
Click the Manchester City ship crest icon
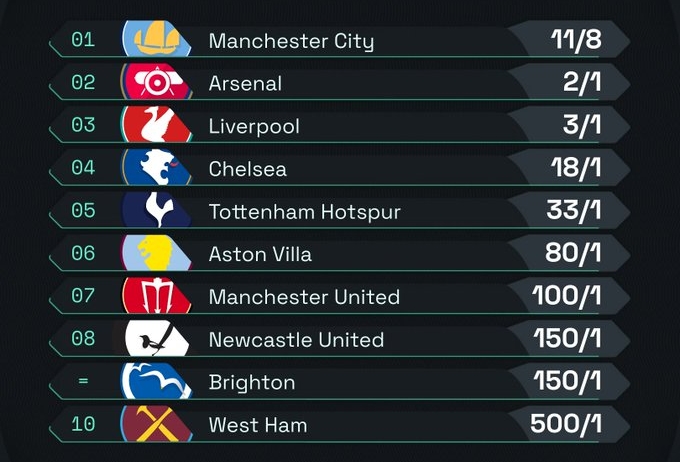[x=157, y=39]
